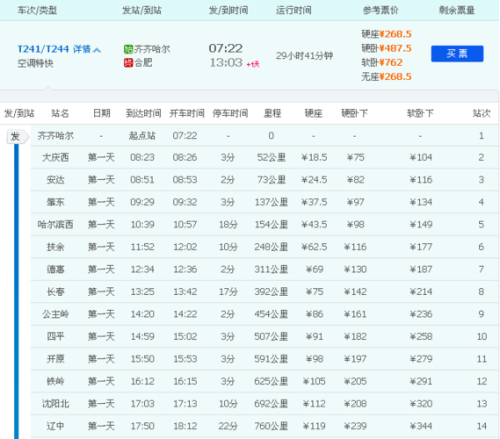Select station name 铁岭

55,381
